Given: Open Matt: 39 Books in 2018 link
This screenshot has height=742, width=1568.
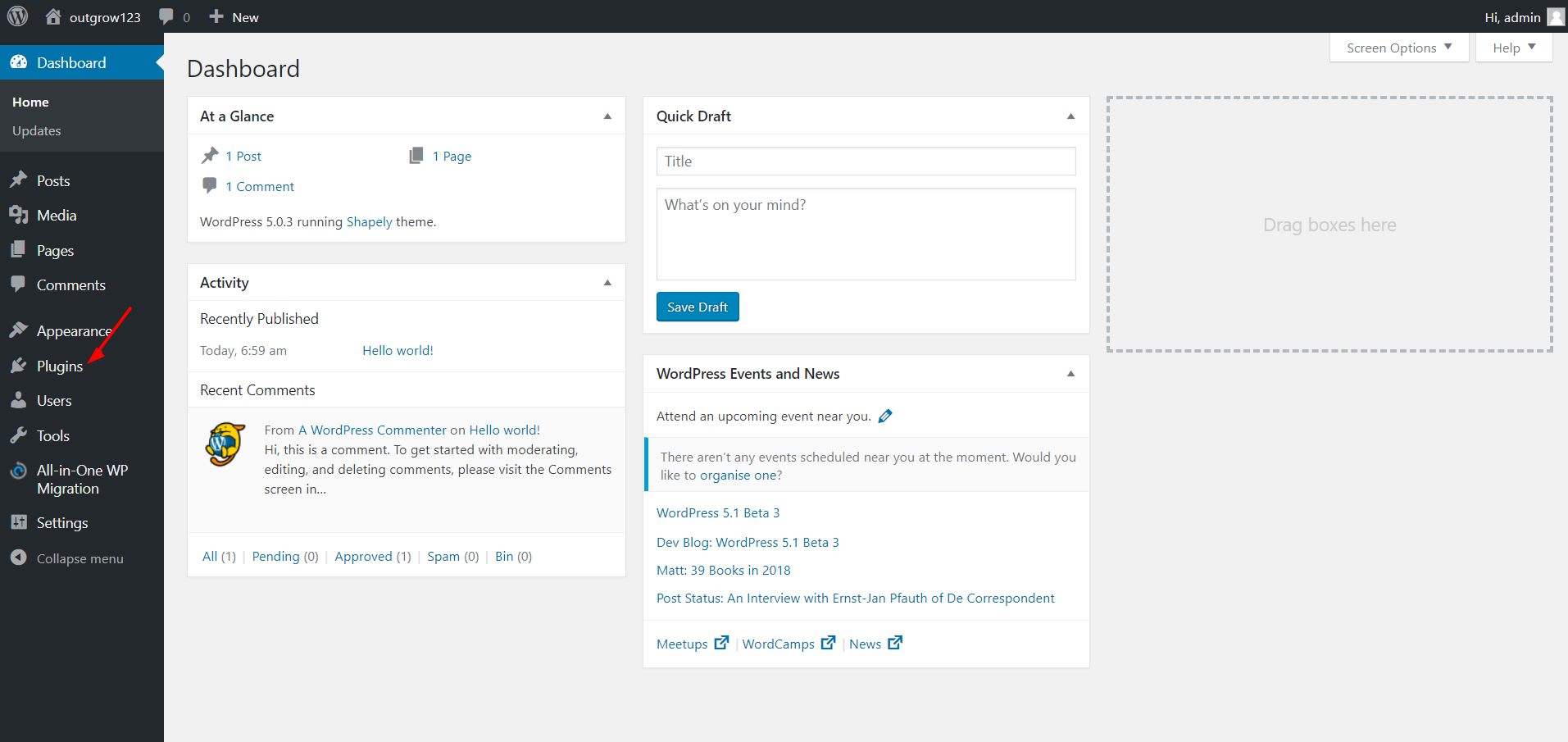Looking at the screenshot, I should [x=724, y=570].
